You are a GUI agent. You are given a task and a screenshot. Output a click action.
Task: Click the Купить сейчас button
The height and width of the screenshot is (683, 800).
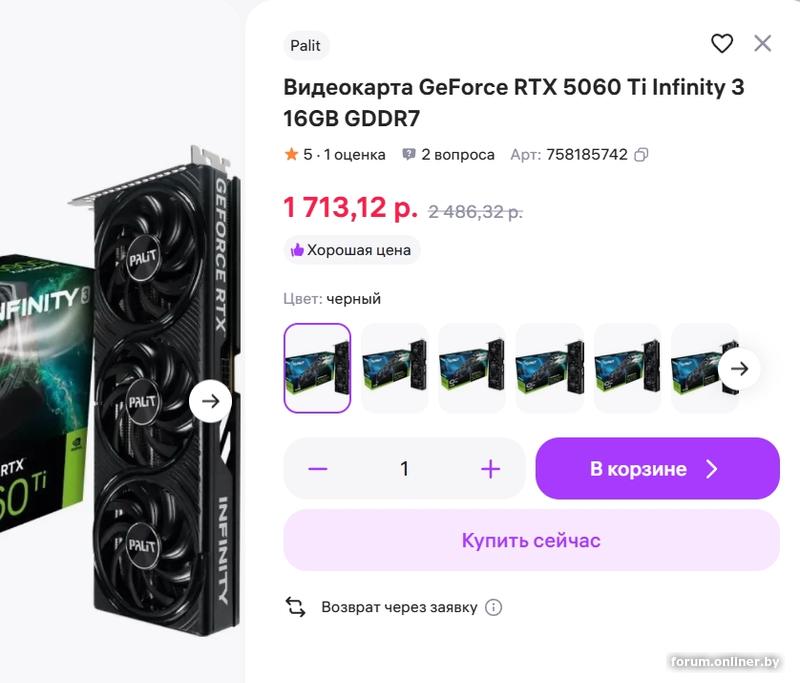(x=531, y=540)
